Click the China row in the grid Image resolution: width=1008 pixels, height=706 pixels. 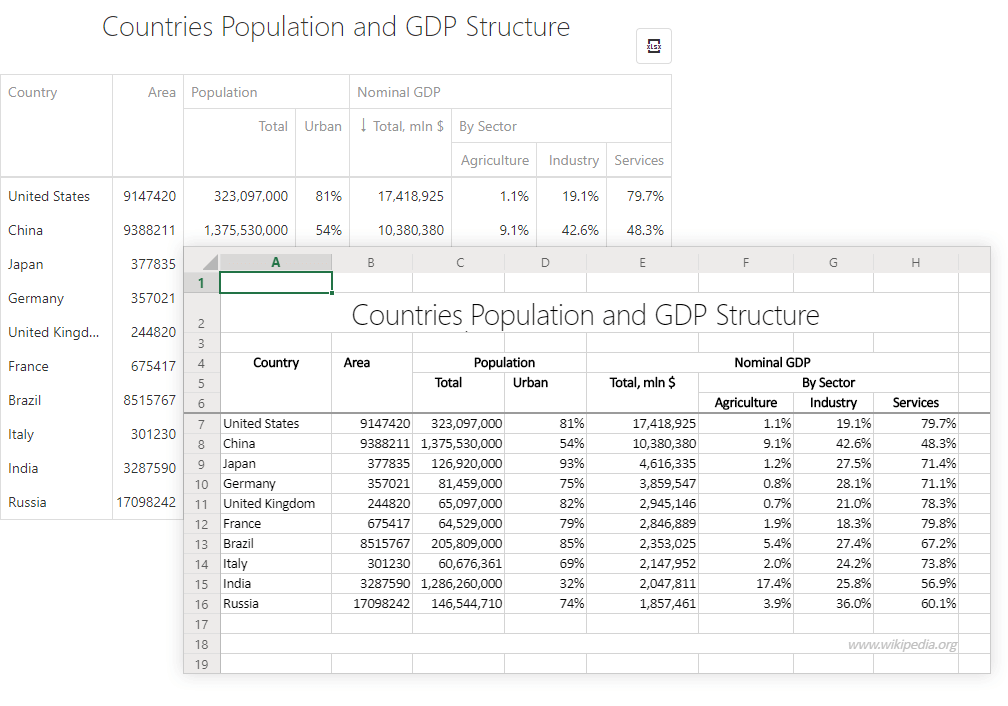coord(50,230)
